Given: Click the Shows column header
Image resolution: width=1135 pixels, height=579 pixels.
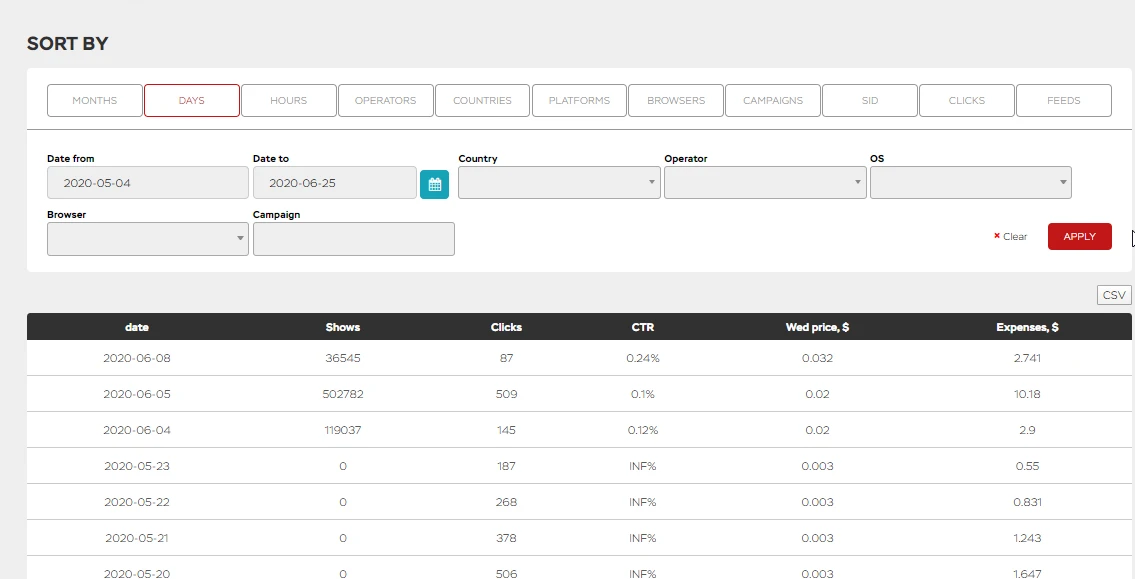Looking at the screenshot, I should click(x=343, y=327).
